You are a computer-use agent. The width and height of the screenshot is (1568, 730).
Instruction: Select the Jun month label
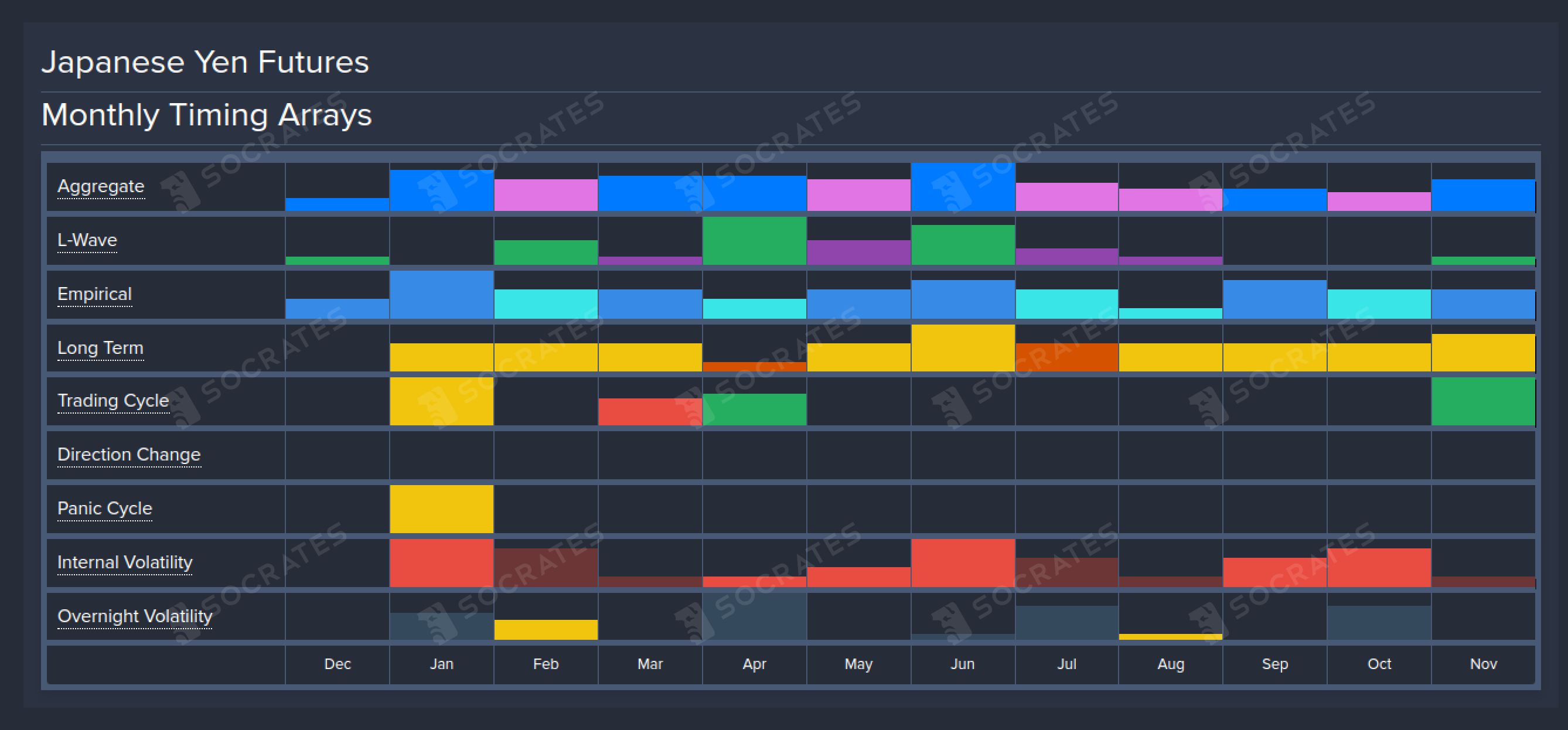[x=962, y=664]
